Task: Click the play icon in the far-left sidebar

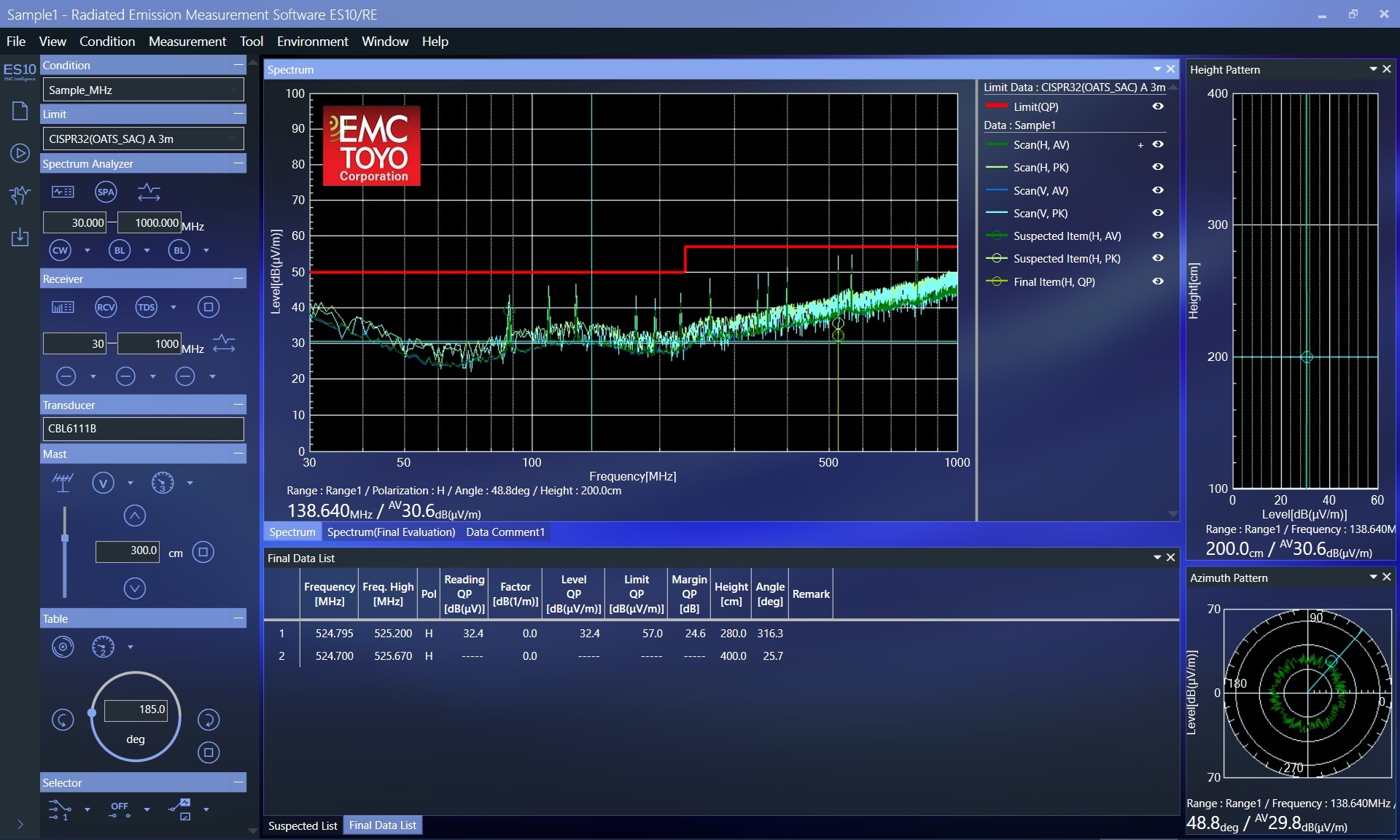Action: pos(20,153)
